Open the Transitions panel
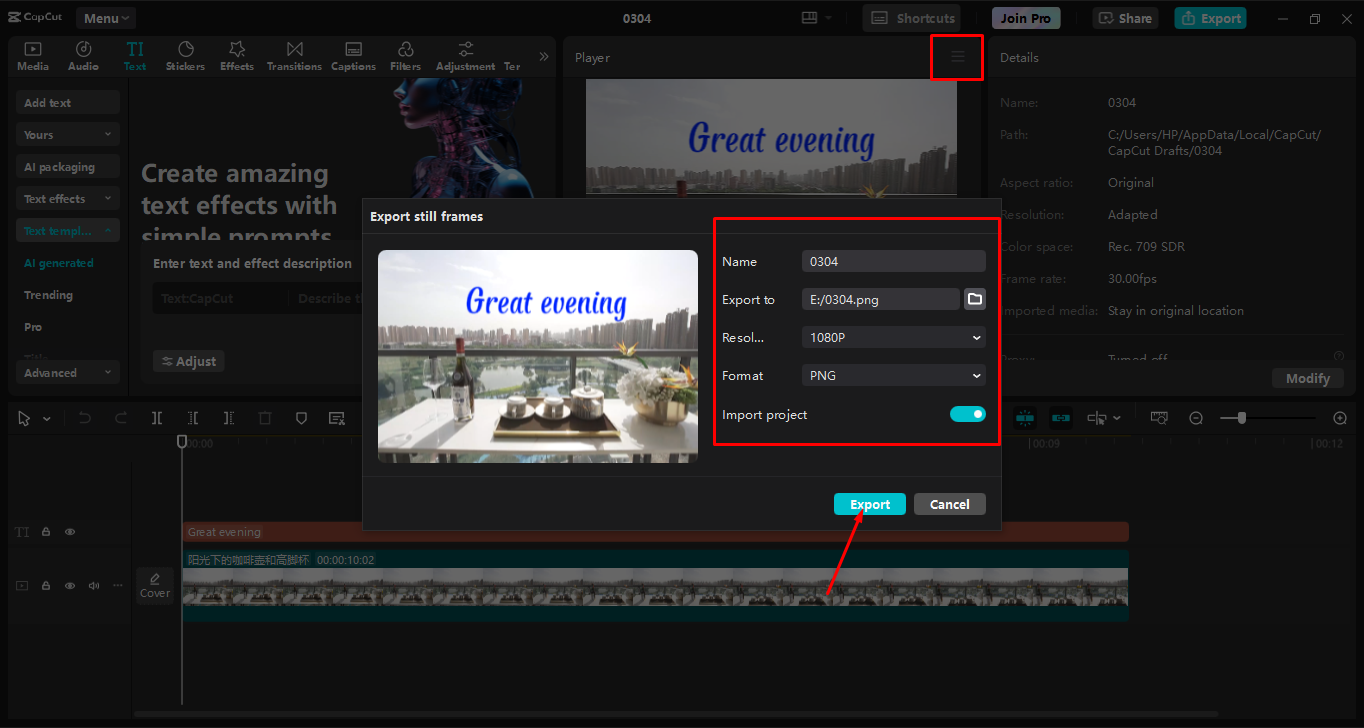Image resolution: width=1364 pixels, height=728 pixels. click(294, 55)
